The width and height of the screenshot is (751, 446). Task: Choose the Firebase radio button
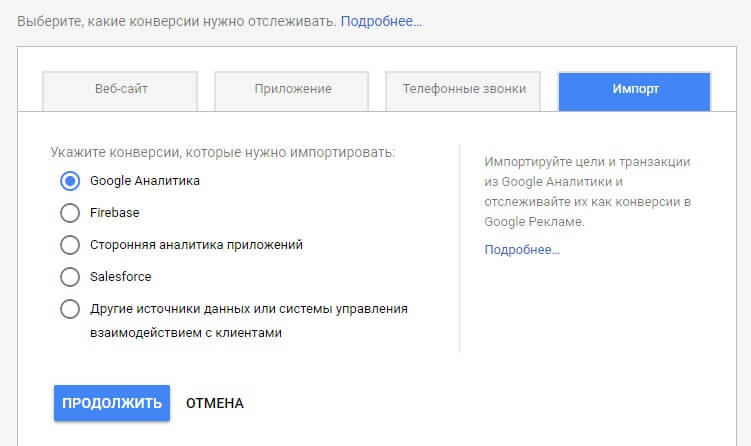coord(70,213)
